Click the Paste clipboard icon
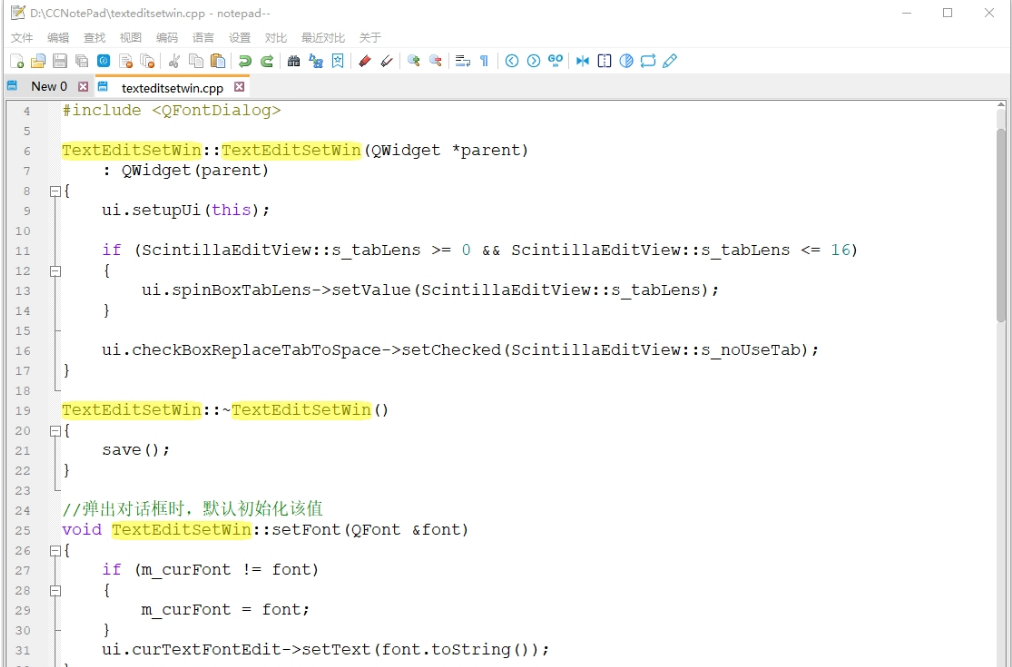This screenshot has width=1012, height=667. pos(218,61)
